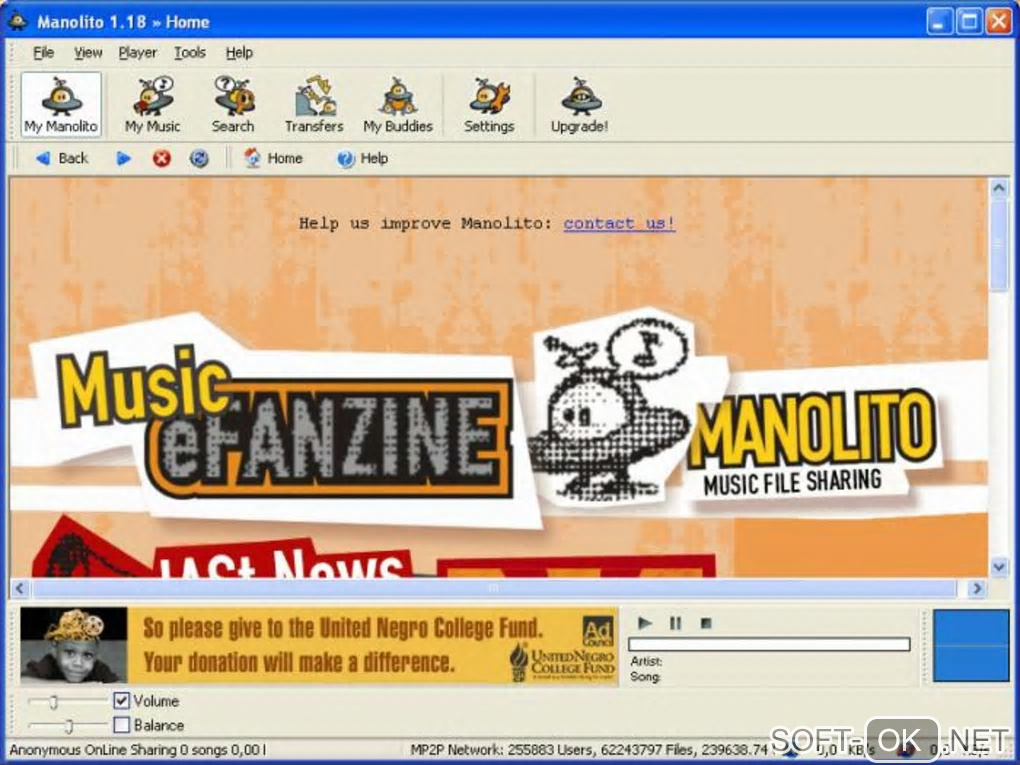Open the My Music library
This screenshot has width=1020, height=765.
point(152,104)
